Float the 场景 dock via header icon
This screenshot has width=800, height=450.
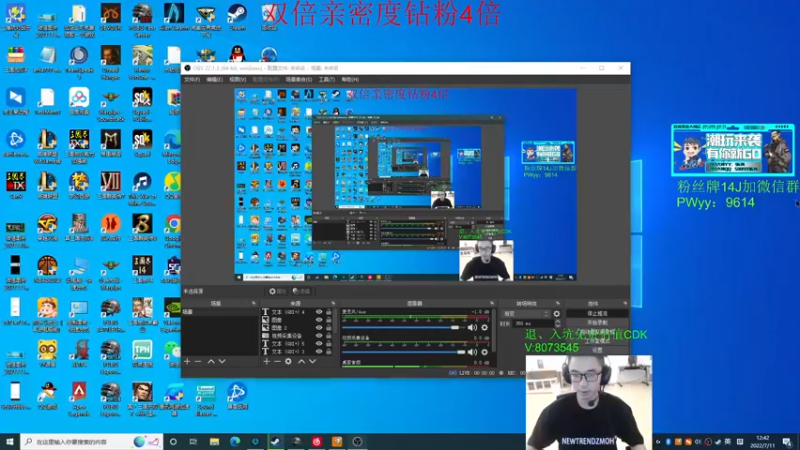coord(254,304)
